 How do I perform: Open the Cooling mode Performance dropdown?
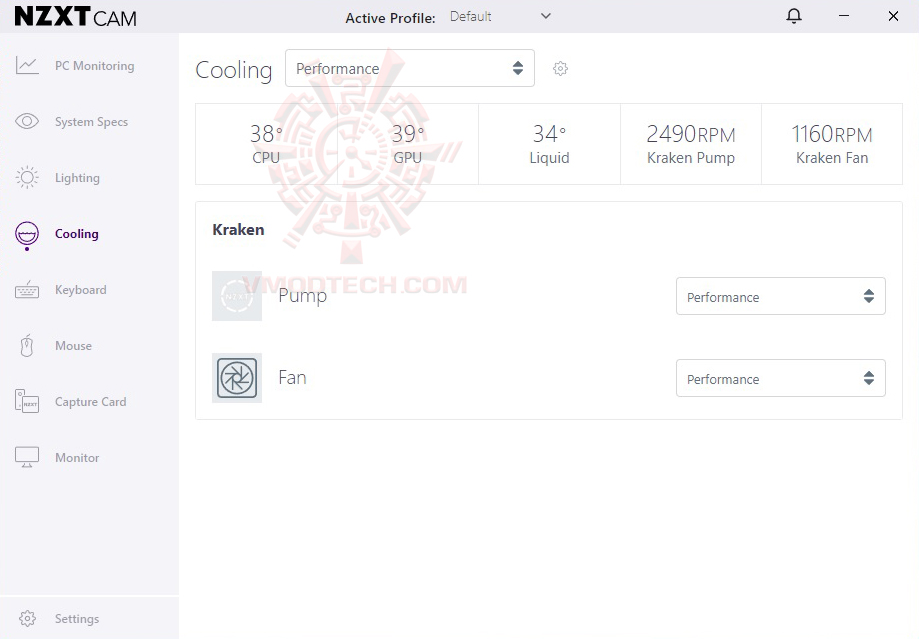410,69
